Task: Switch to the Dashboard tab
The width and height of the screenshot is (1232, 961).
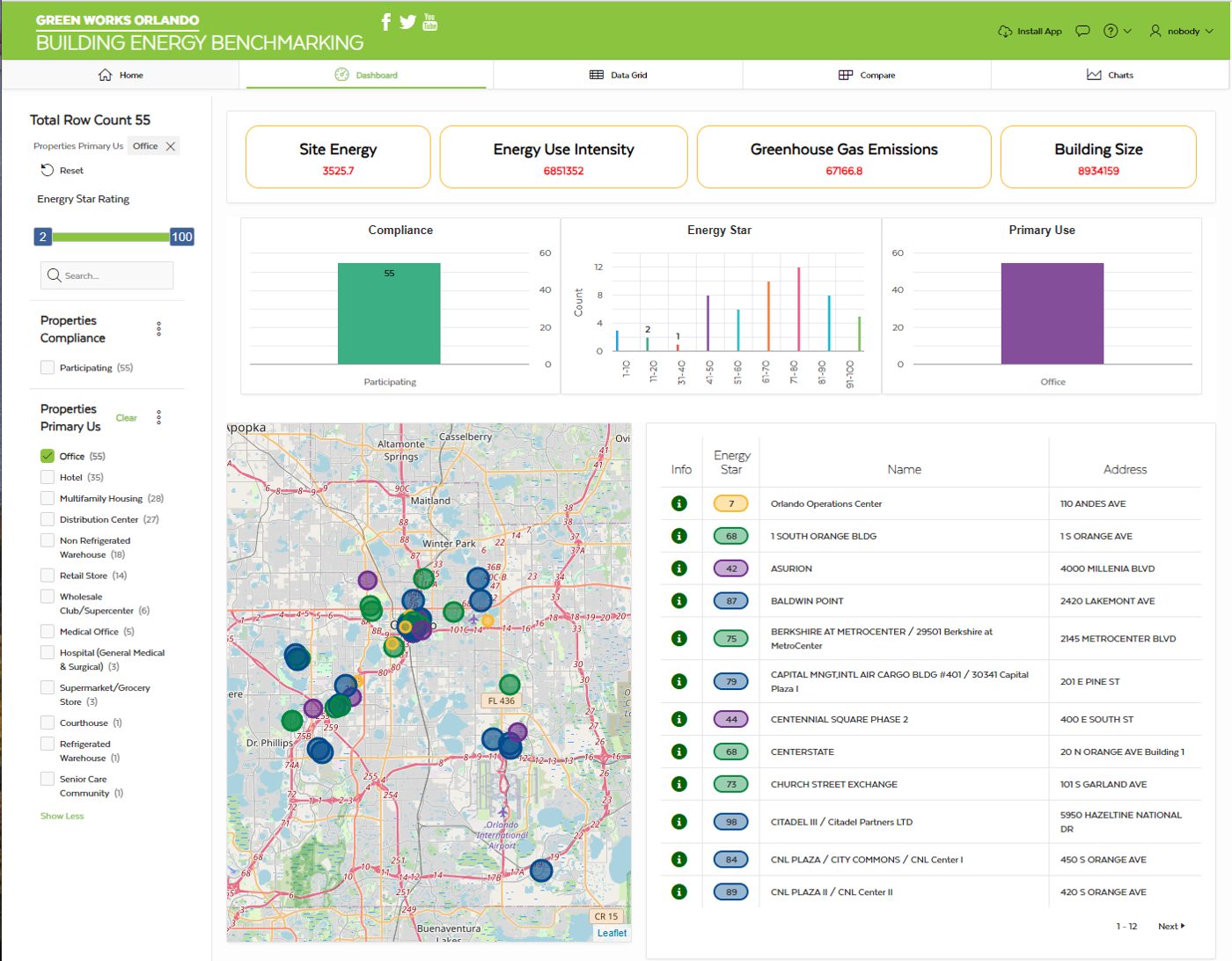Action: pyautogui.click(x=366, y=75)
